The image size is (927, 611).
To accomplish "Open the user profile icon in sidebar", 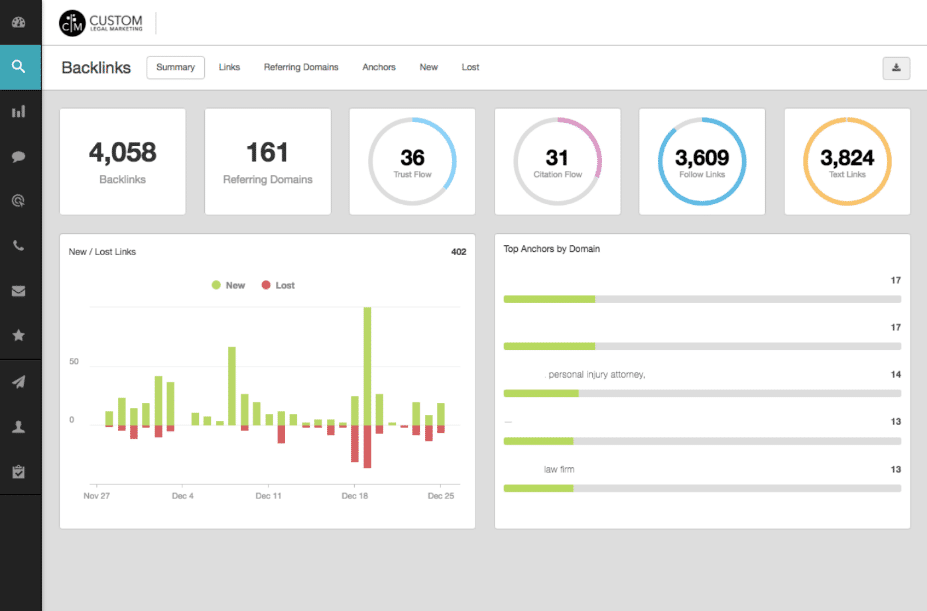I will (20, 425).
